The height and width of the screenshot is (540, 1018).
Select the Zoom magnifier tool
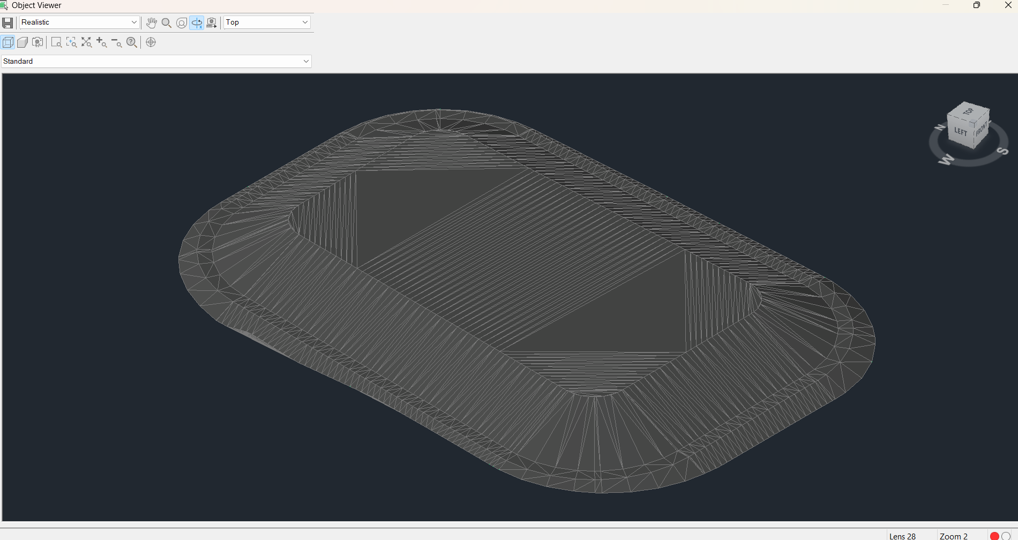[x=166, y=23]
